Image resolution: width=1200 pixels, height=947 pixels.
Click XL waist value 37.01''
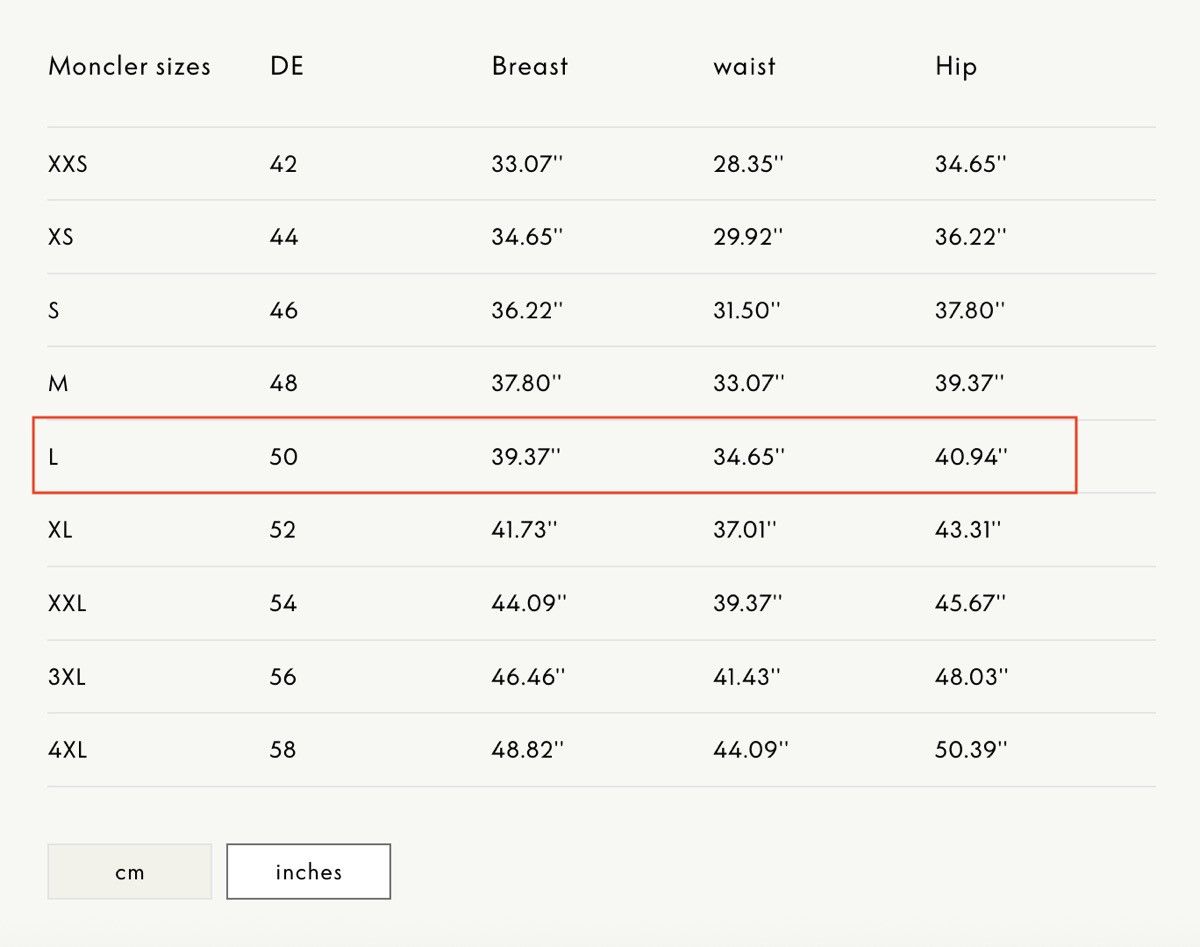click(746, 530)
